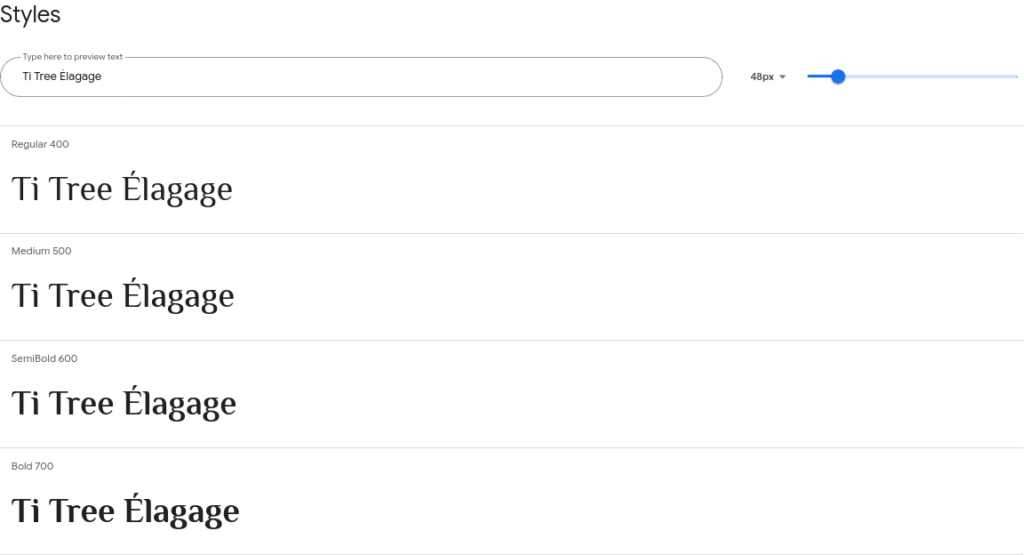Image resolution: width=1024 pixels, height=555 pixels.
Task: Click the preview text input field
Action: coord(361,77)
